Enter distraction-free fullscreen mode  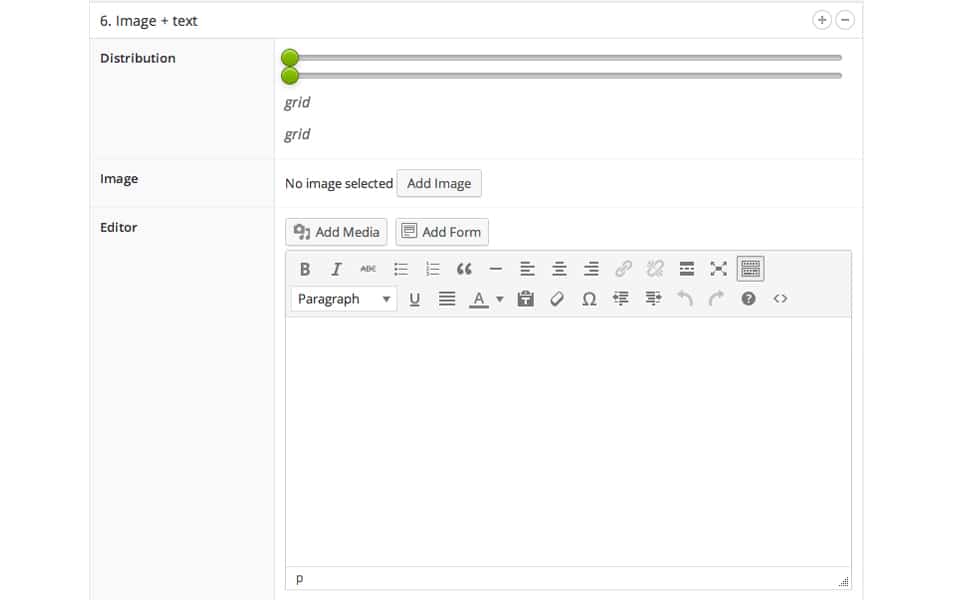point(717,268)
